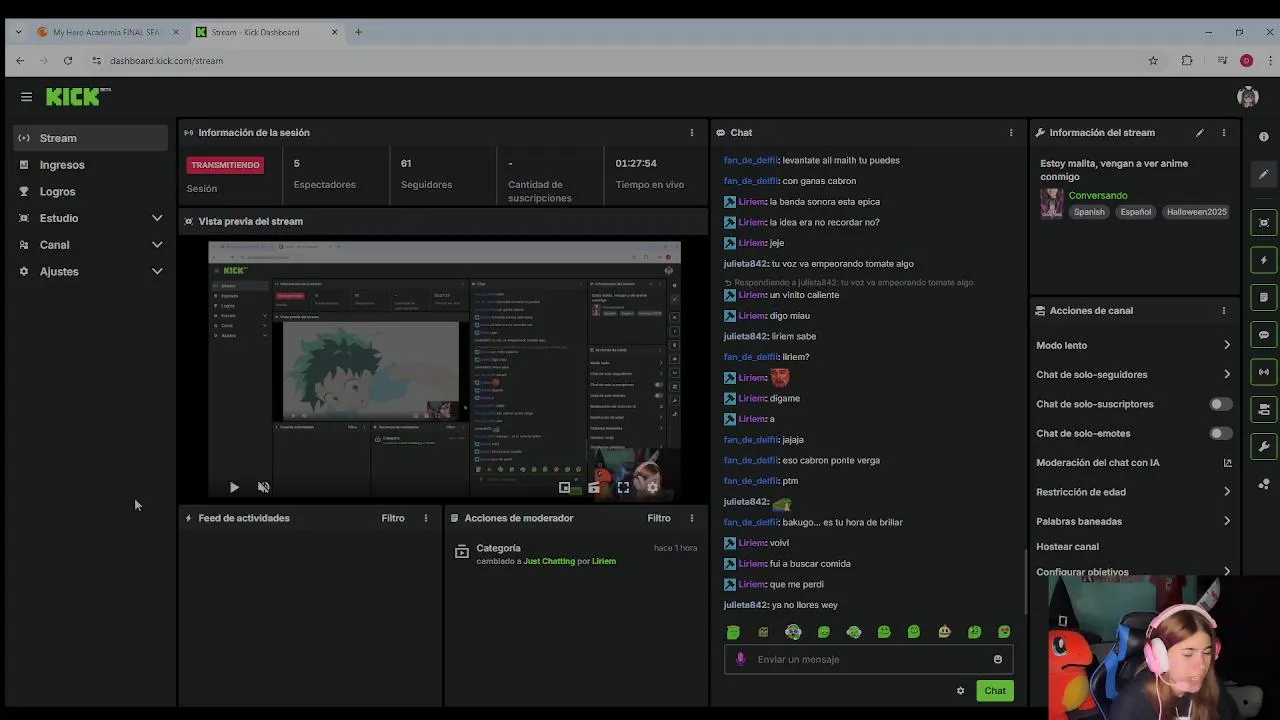Click the browser address bar URL

pos(166,61)
